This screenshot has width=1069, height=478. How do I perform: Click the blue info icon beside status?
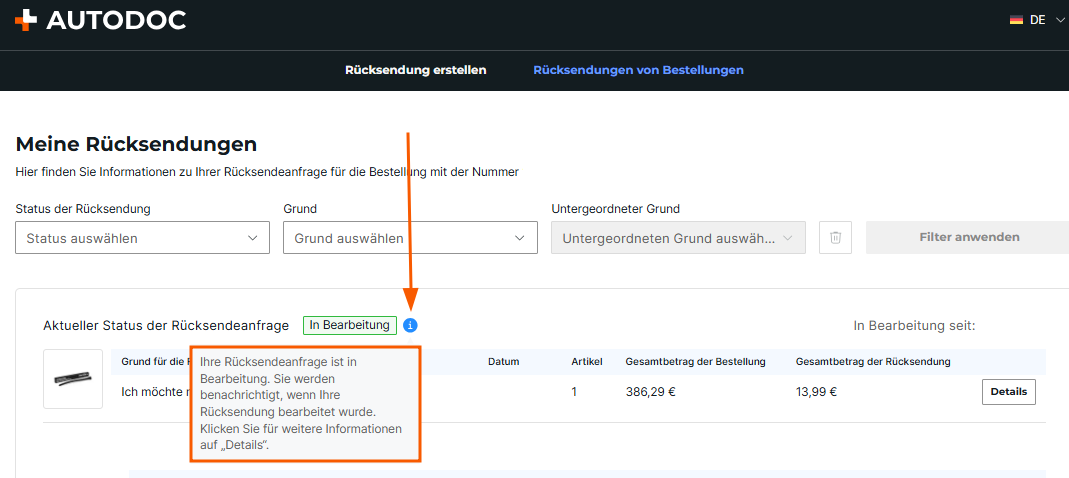pos(411,325)
